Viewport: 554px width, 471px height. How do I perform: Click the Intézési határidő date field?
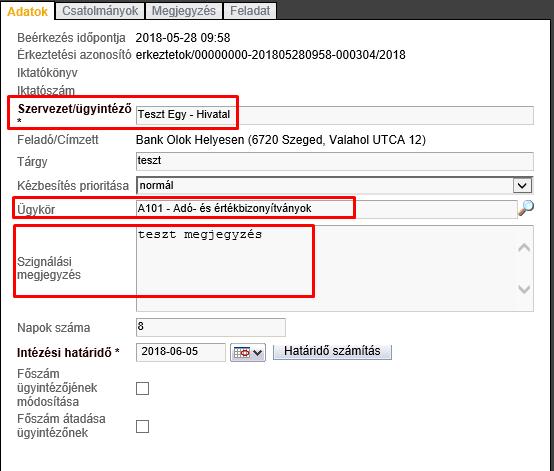[x=181, y=352]
